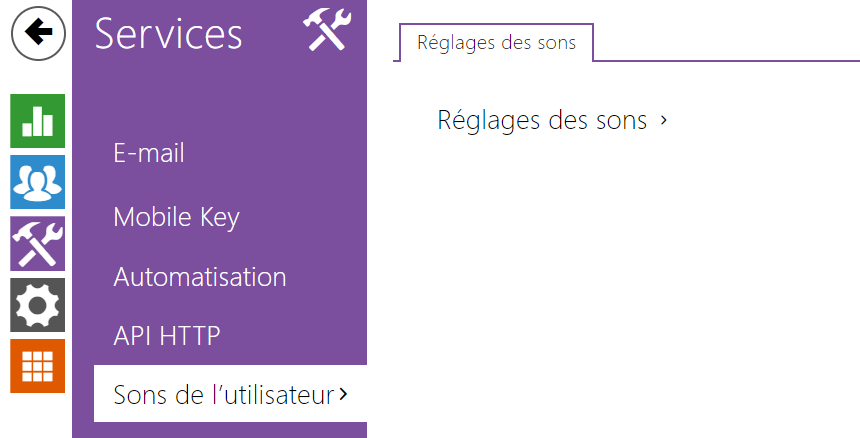Go back using the circled arrow icon
The width and height of the screenshot is (860, 438).
coord(38,33)
